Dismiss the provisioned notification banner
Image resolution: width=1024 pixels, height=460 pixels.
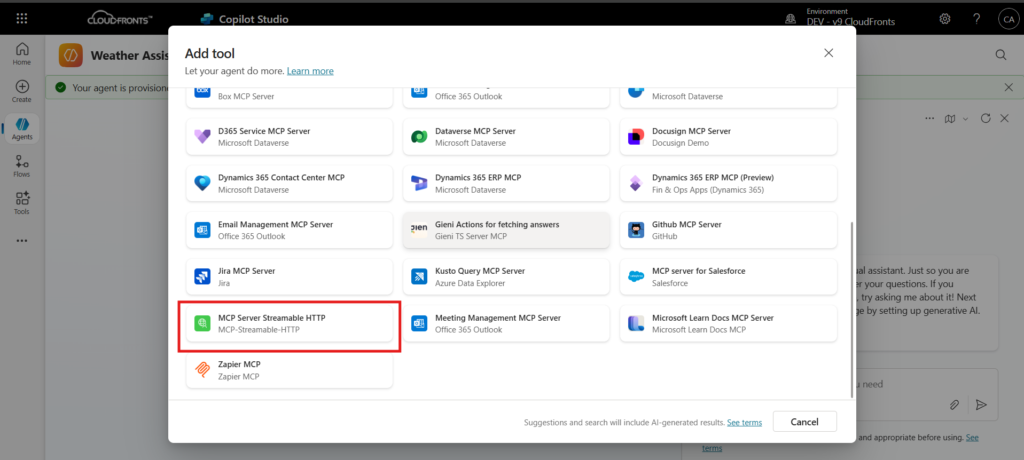tap(1008, 87)
